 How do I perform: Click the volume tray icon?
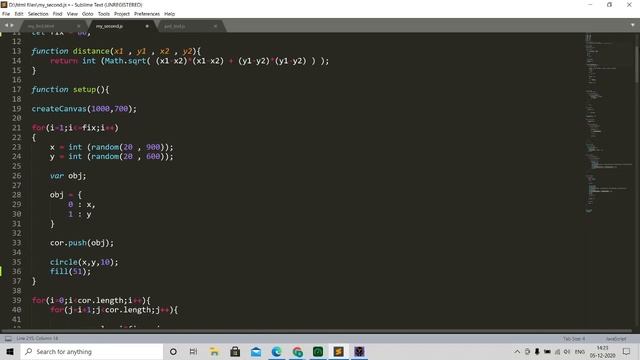pos(567,351)
